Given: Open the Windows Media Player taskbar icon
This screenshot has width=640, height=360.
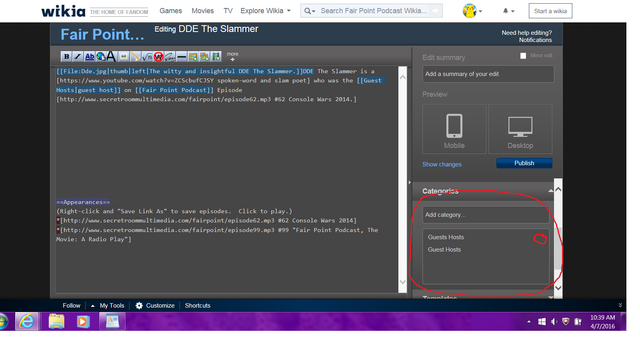Looking at the screenshot, I should click(83, 322).
